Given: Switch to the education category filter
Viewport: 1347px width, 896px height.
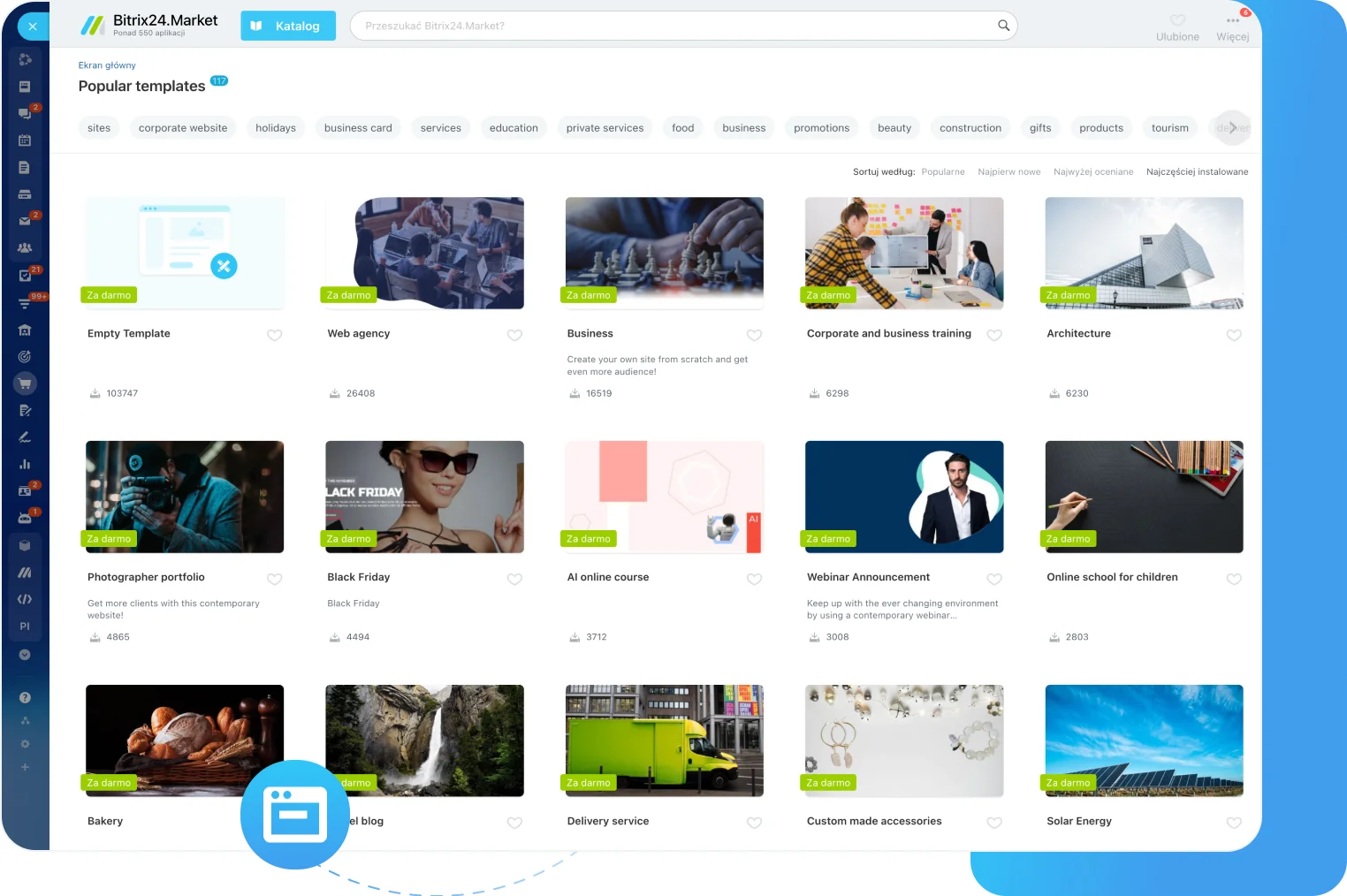Looking at the screenshot, I should click(x=514, y=127).
